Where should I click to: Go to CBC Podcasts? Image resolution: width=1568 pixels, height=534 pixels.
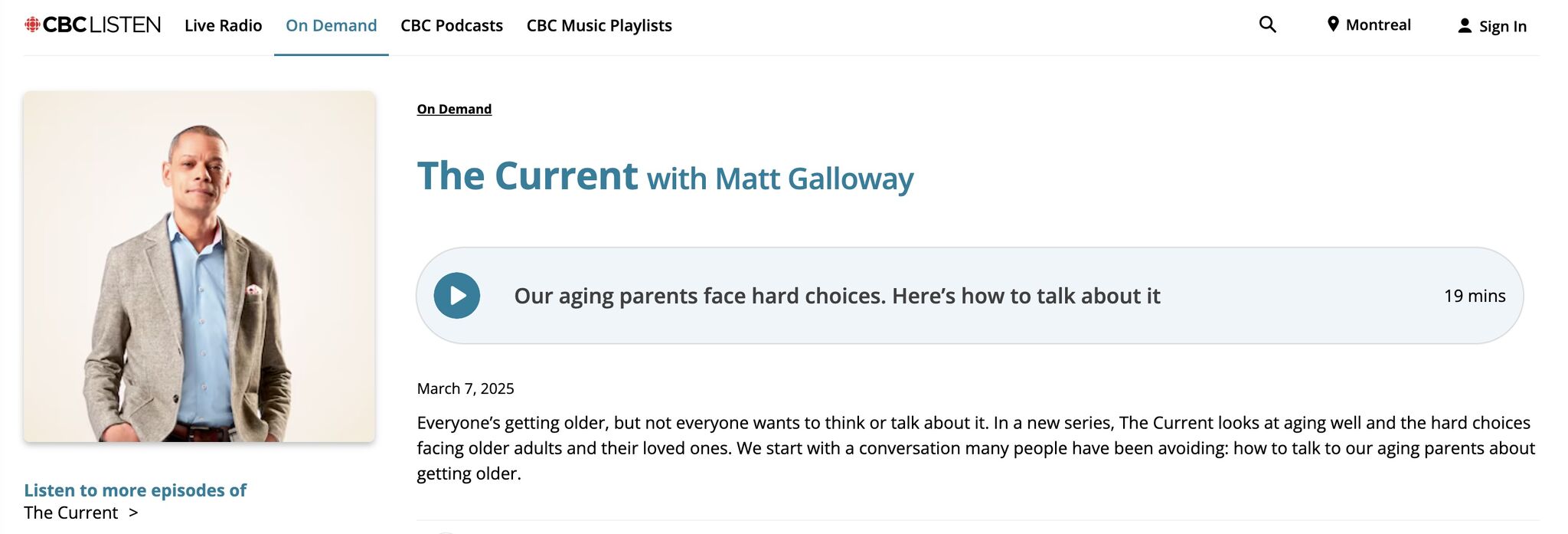451,26
